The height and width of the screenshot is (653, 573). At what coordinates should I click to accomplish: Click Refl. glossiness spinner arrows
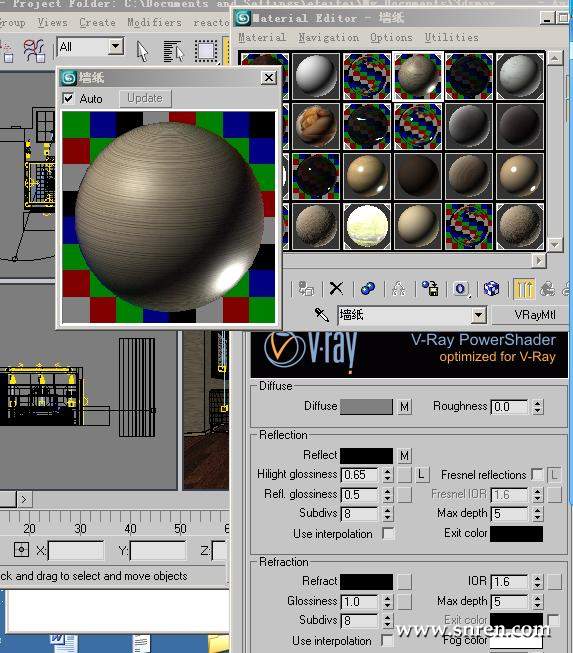point(387,495)
